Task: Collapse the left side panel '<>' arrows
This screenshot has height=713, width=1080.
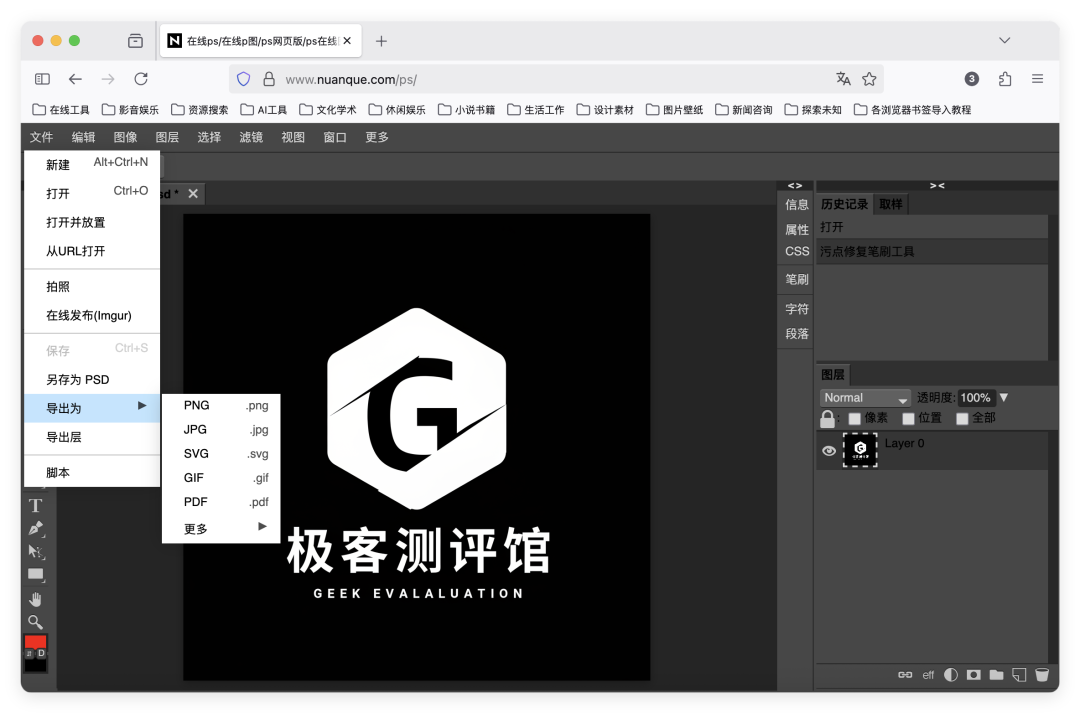Action: (795, 185)
